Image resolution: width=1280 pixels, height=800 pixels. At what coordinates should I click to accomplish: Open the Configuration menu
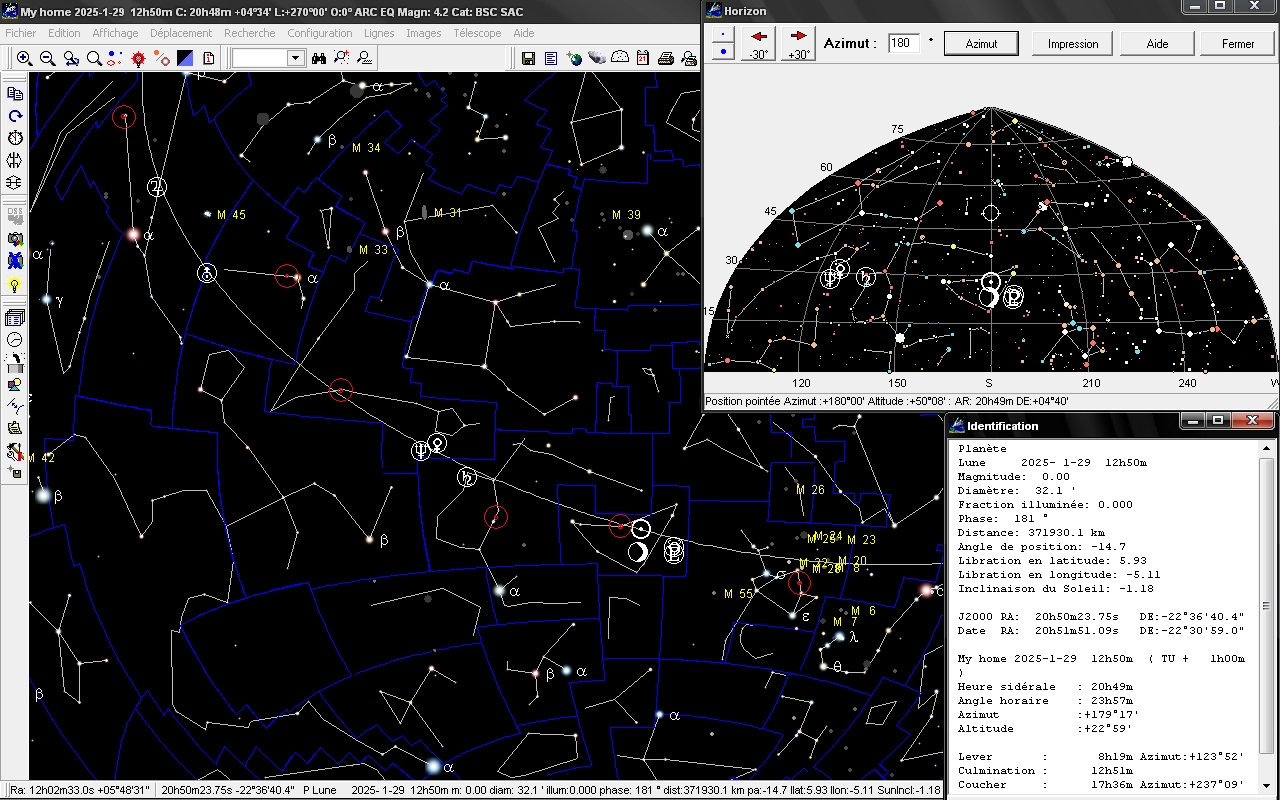[320, 33]
